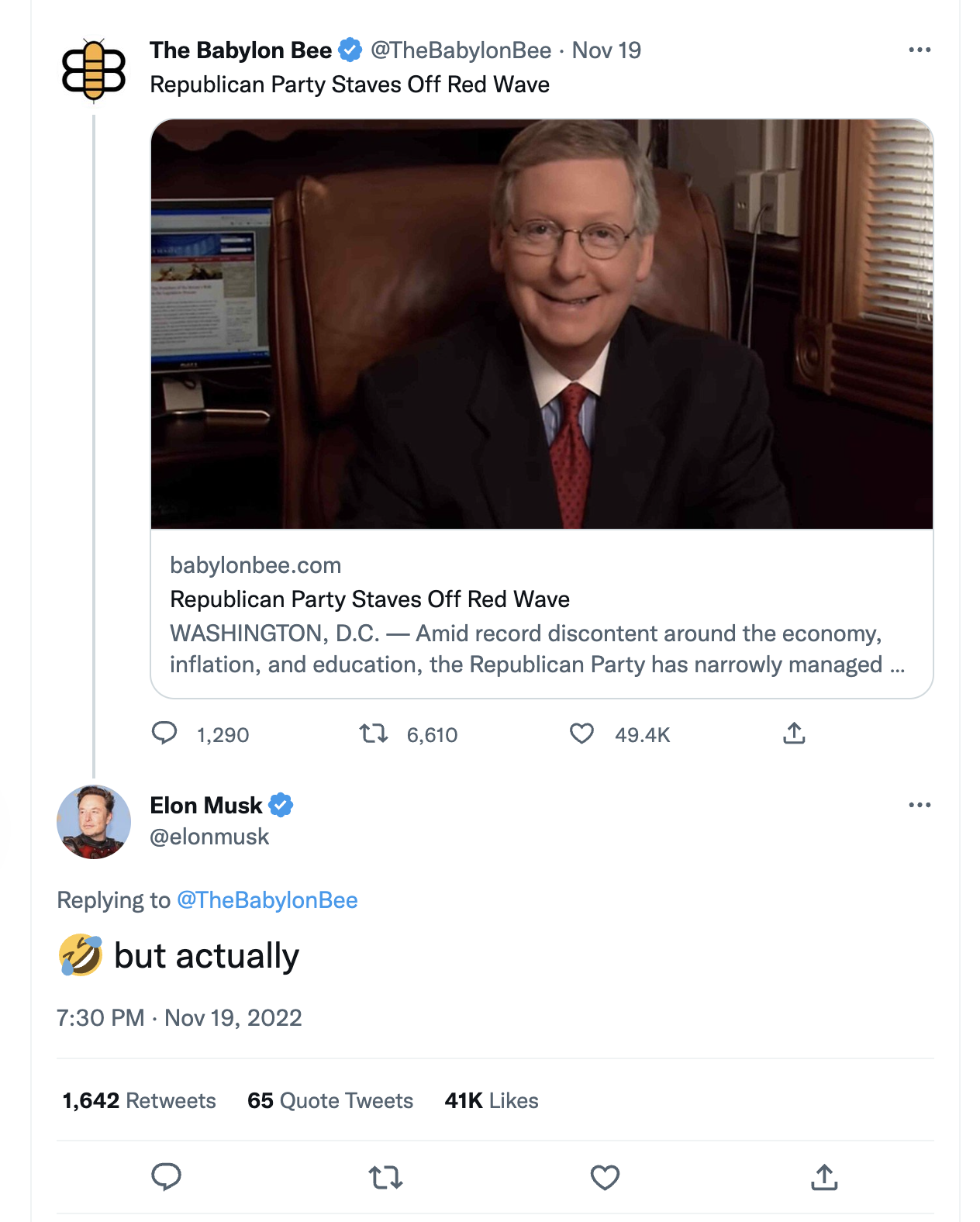
Task: Click the reply icon on Babylon Bee tweet
Action: pyautogui.click(x=164, y=734)
